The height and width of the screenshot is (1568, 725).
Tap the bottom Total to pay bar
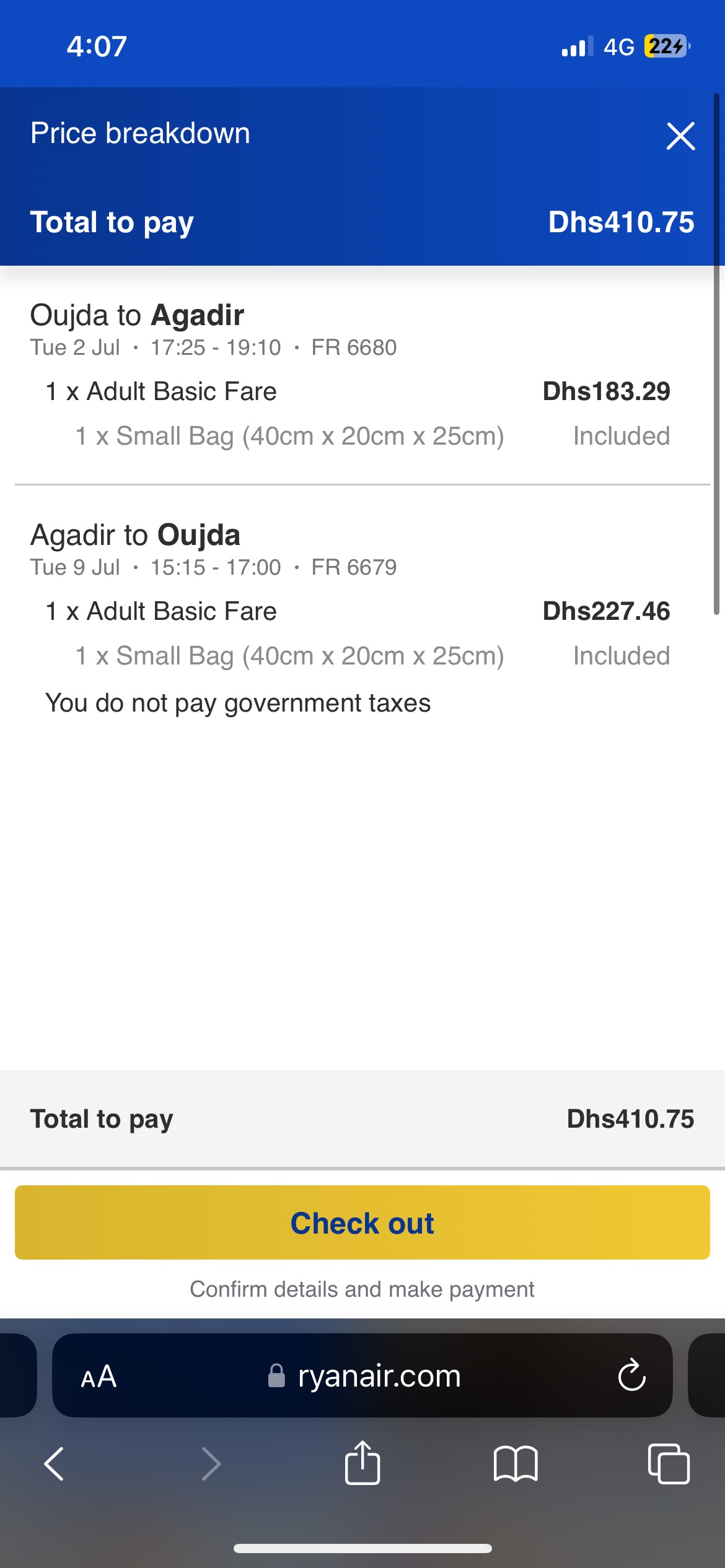[362, 1118]
